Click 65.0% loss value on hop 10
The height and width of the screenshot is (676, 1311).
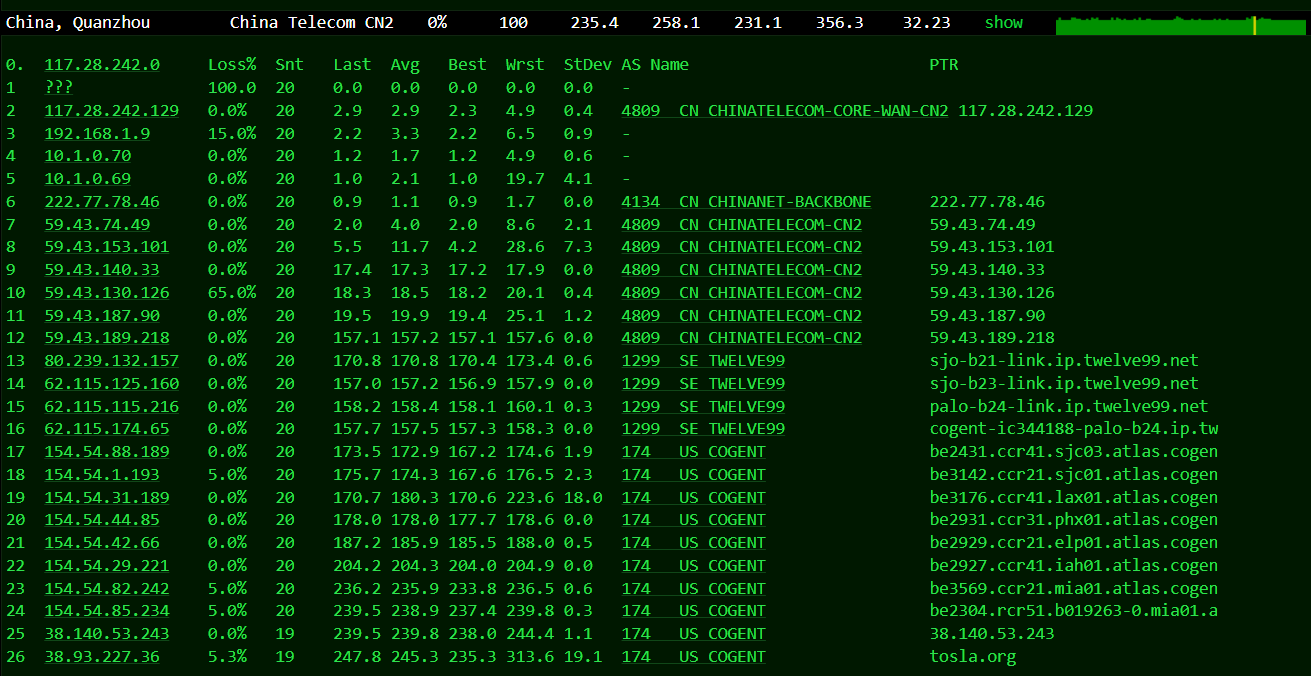click(232, 292)
